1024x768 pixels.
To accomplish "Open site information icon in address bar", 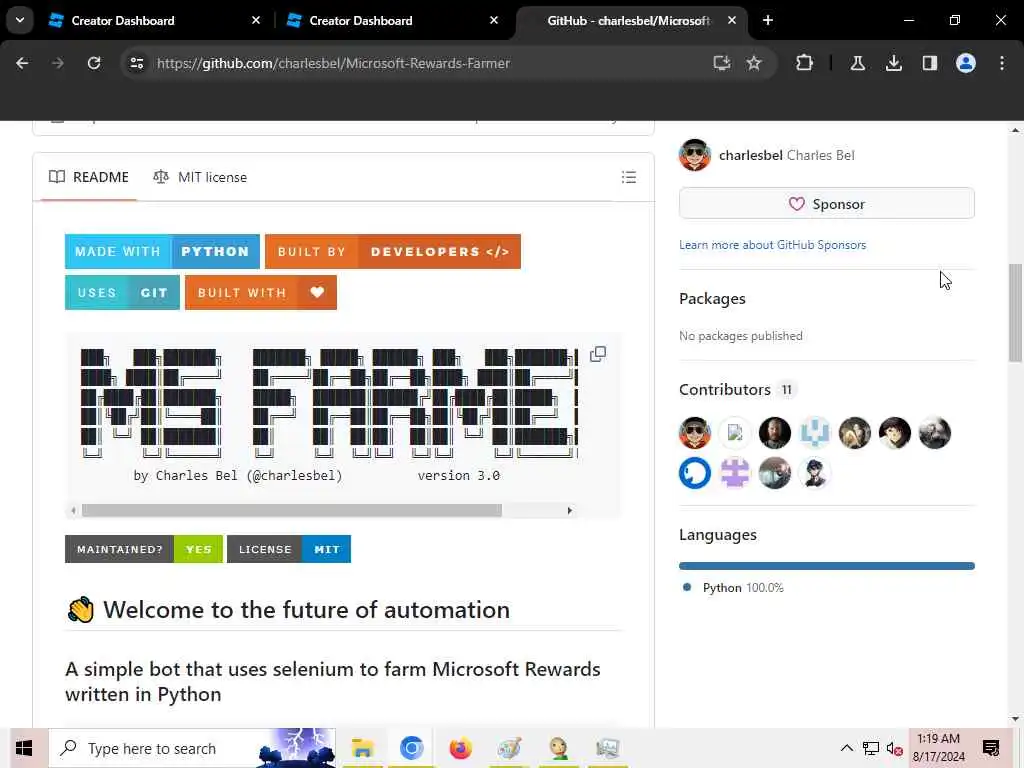I will pyautogui.click(x=136, y=63).
